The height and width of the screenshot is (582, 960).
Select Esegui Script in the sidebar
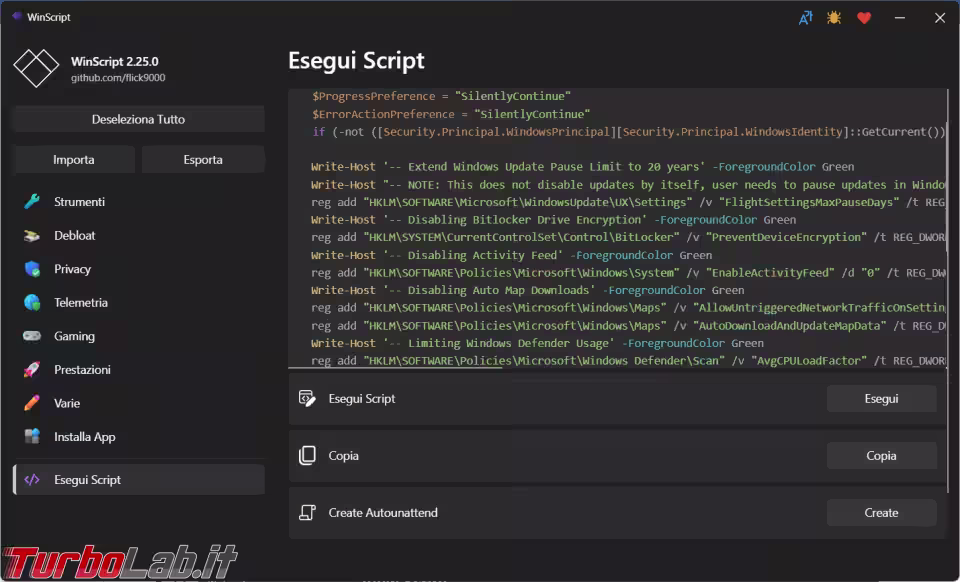pos(138,479)
